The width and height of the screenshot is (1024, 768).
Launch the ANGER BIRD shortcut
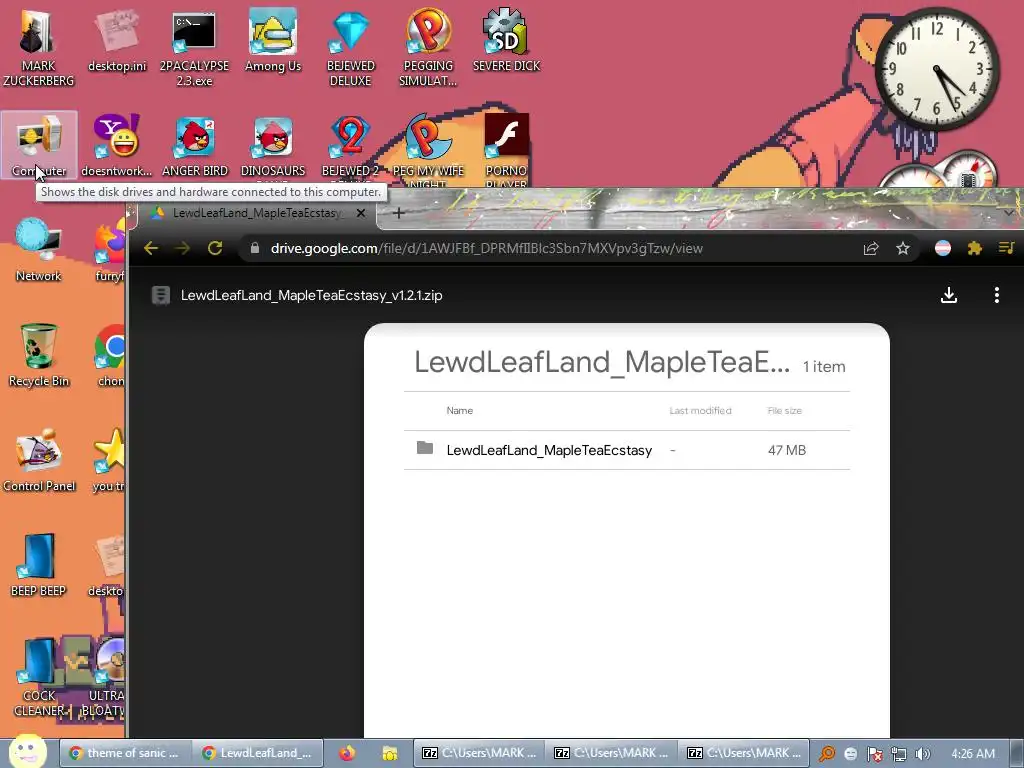pyautogui.click(x=195, y=146)
